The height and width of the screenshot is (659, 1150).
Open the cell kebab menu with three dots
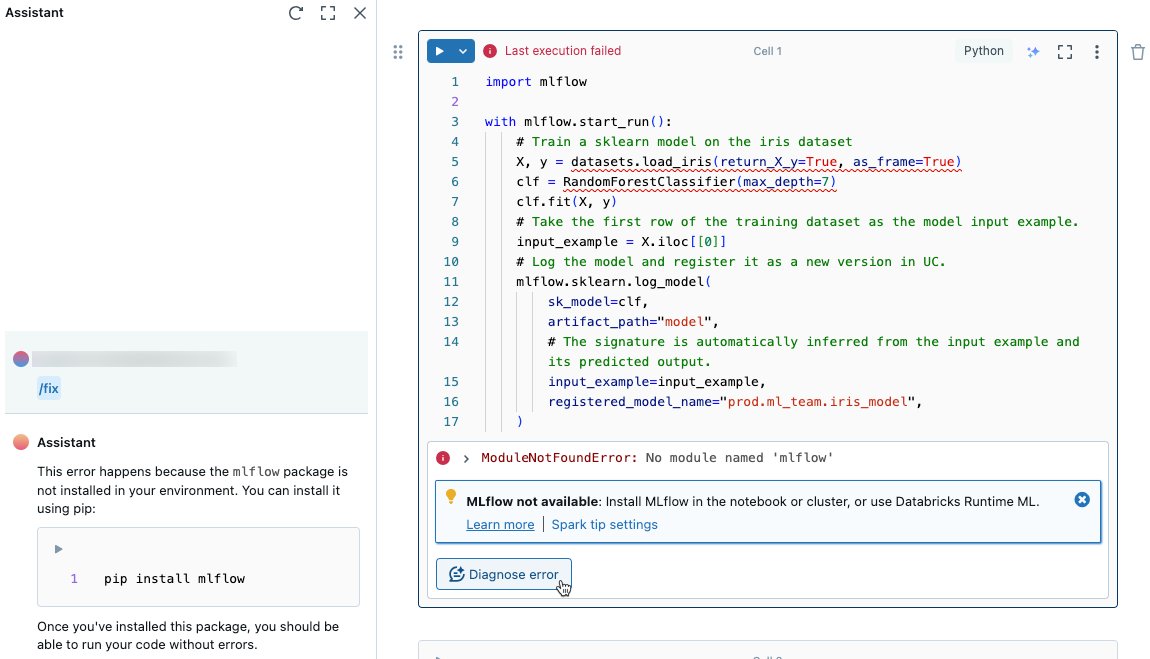pos(1097,51)
